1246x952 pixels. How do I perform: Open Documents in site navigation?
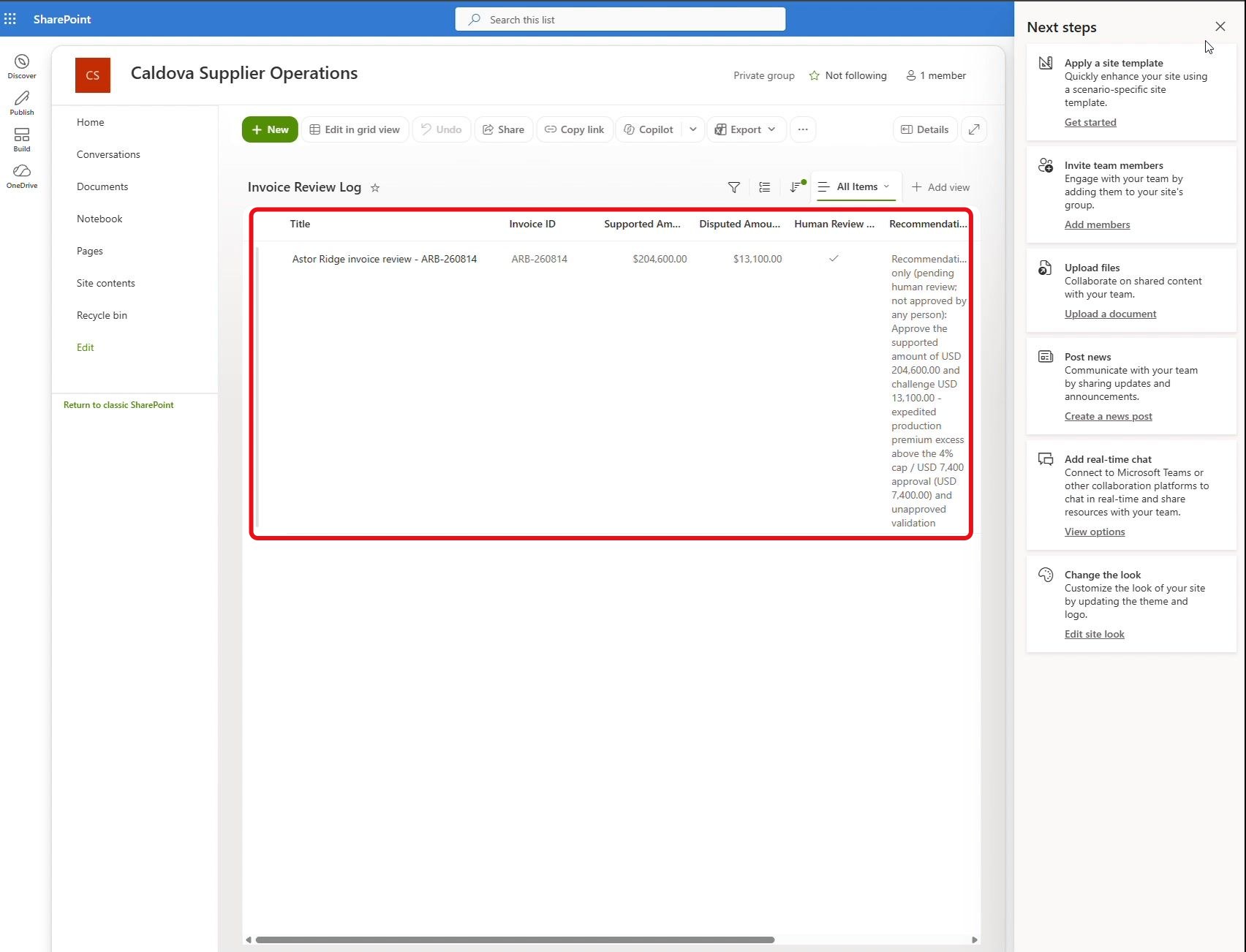tap(102, 186)
